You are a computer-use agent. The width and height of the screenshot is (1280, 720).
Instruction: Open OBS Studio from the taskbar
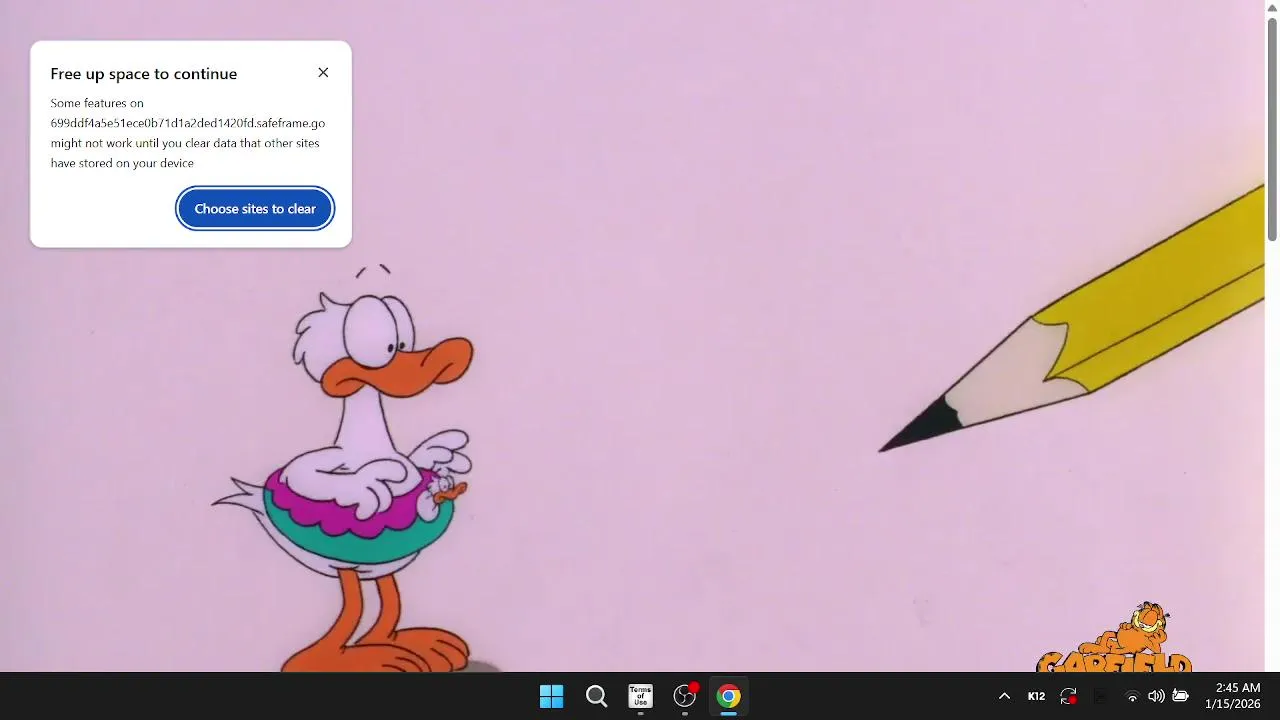pos(685,696)
